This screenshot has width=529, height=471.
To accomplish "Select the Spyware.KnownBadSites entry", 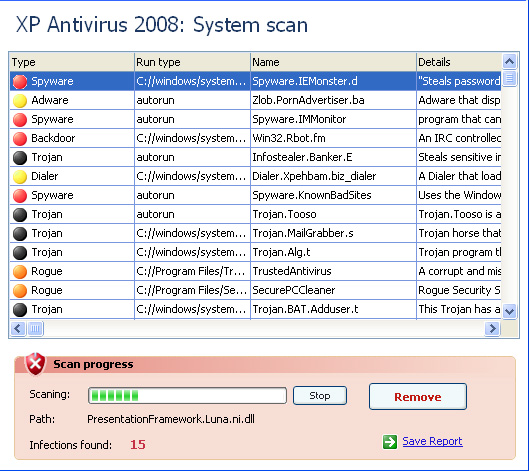I will point(333,195).
